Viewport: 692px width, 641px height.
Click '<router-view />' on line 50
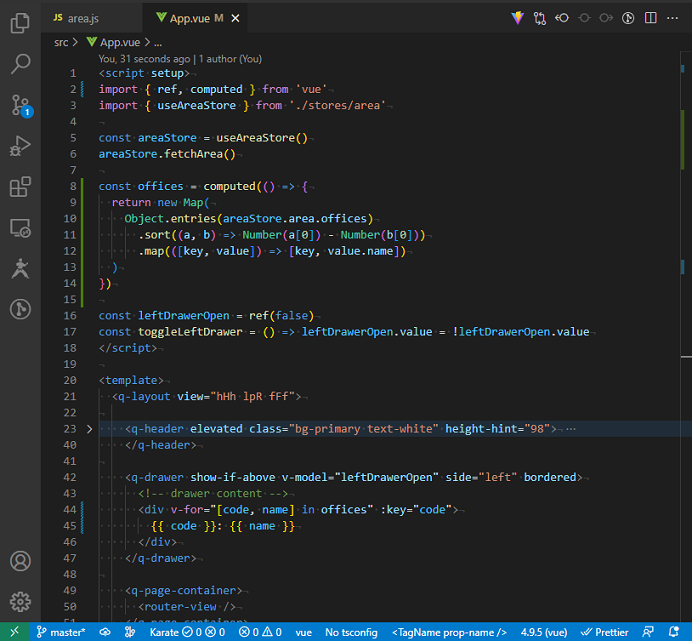(x=187, y=607)
